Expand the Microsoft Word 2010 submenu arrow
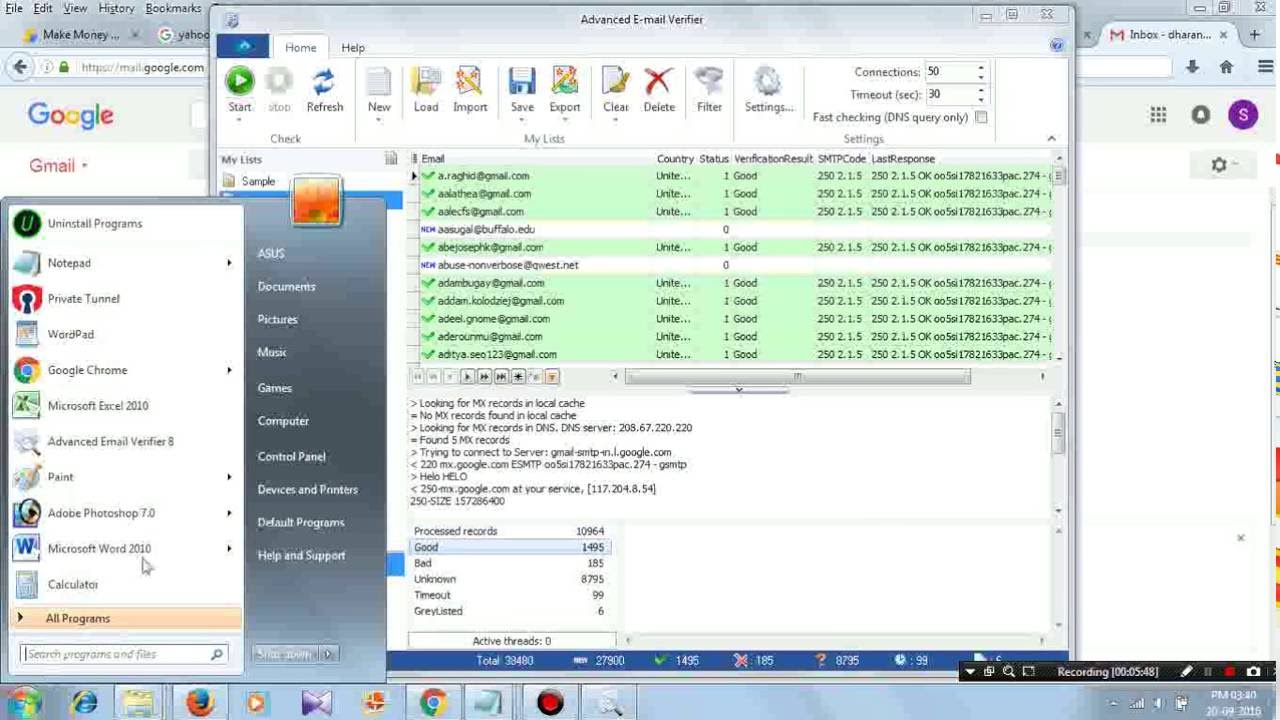 click(229, 549)
